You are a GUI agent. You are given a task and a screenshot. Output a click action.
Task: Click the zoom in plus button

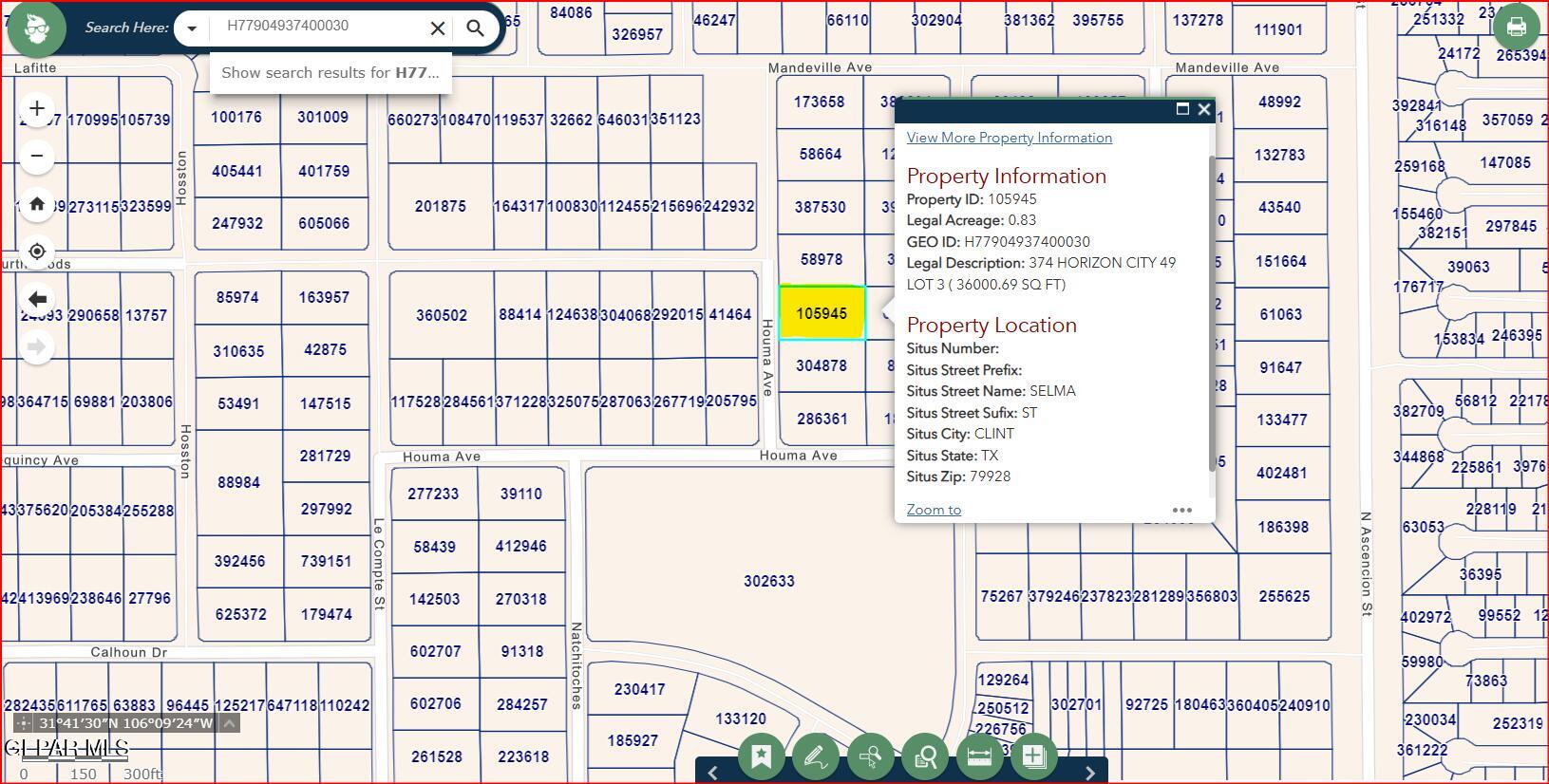(x=37, y=108)
